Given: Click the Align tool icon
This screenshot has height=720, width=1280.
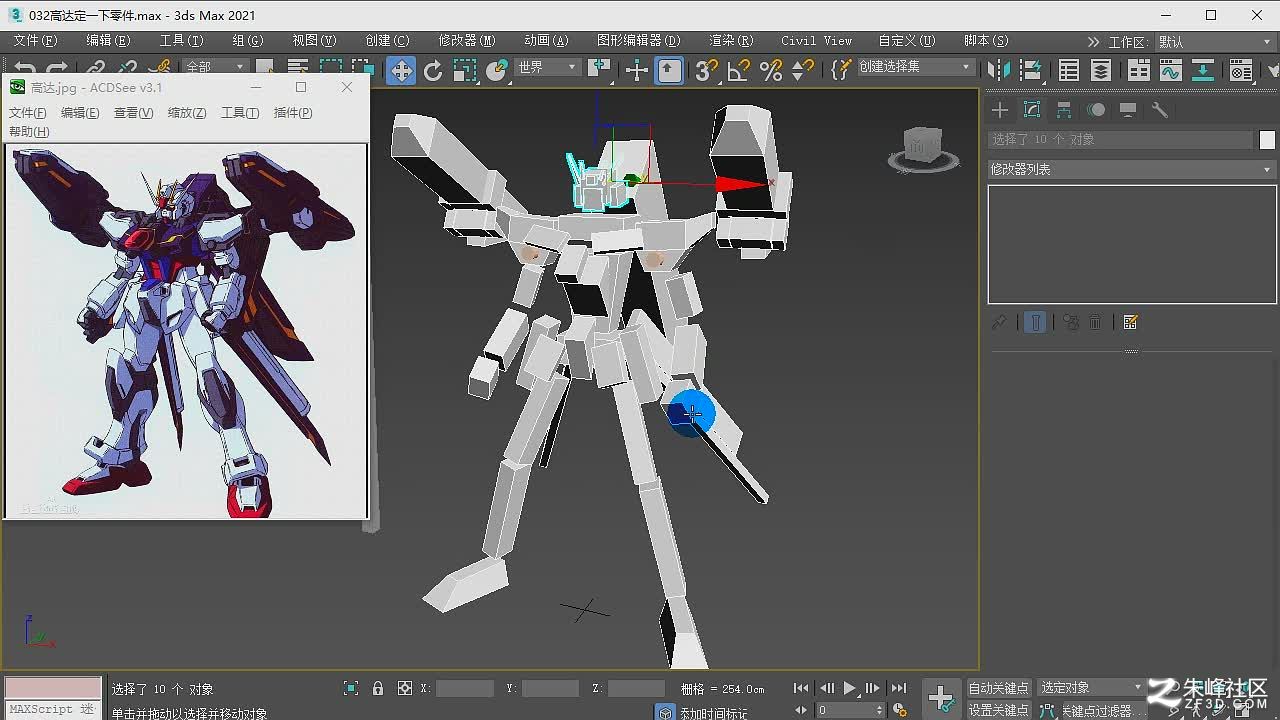Looking at the screenshot, I should (1031, 70).
